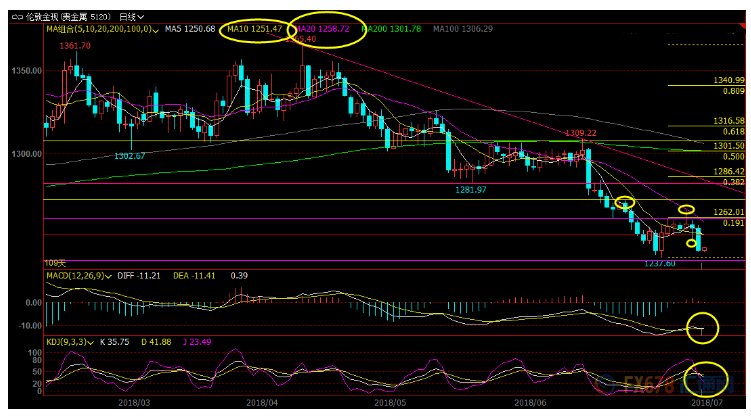This screenshot has width=751, height=418.
Task: Click the 1302.67 low price label
Action: 129,156
